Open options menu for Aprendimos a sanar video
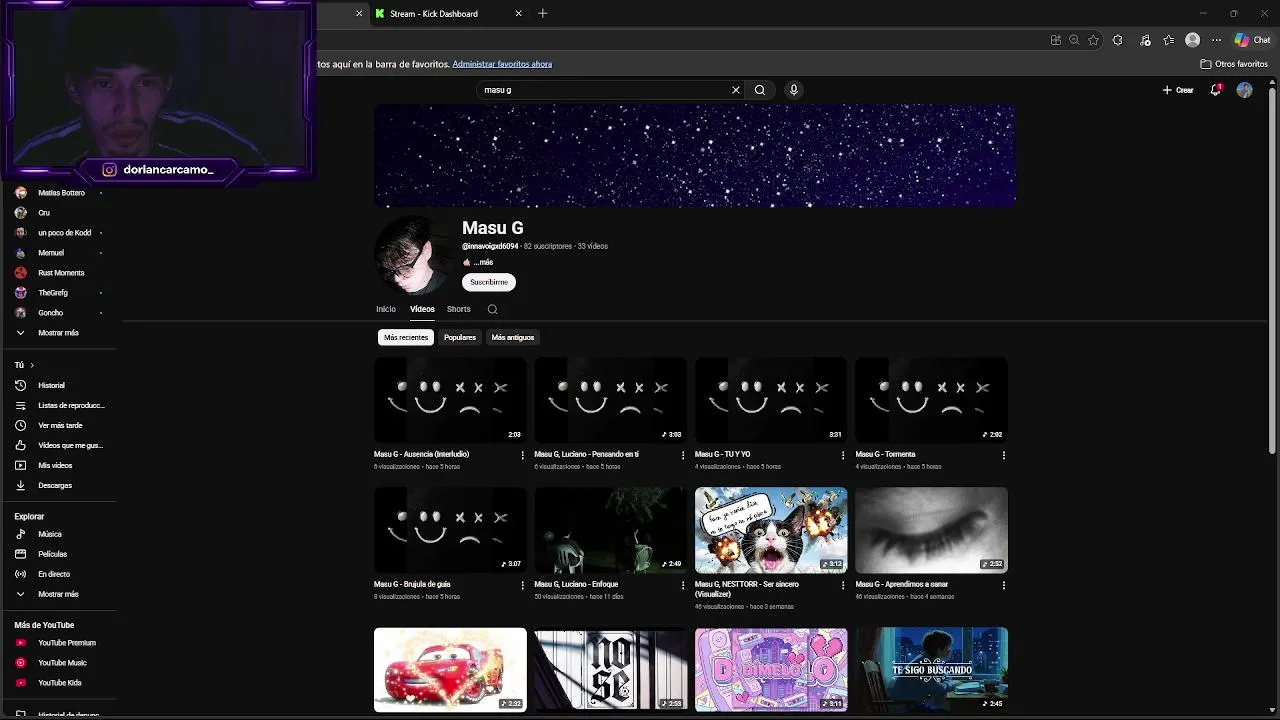This screenshot has height=720, width=1280. pos(1003,585)
